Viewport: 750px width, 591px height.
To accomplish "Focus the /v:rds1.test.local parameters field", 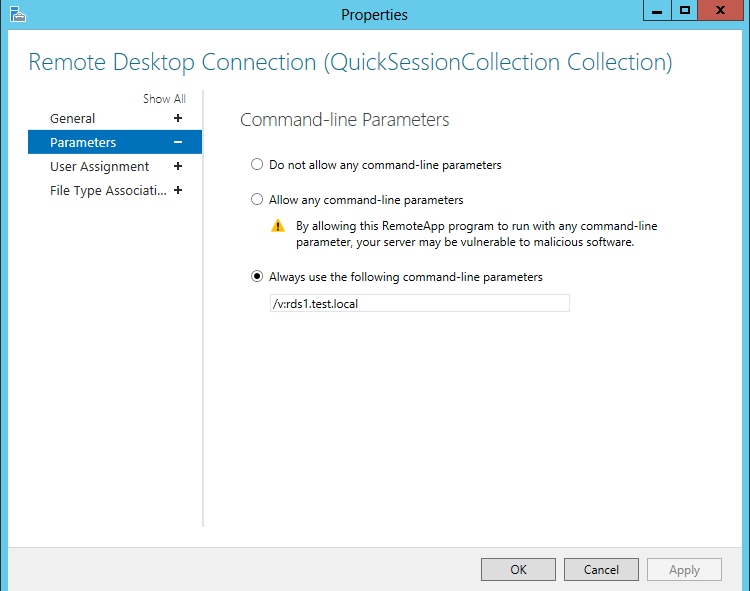I will coord(420,303).
